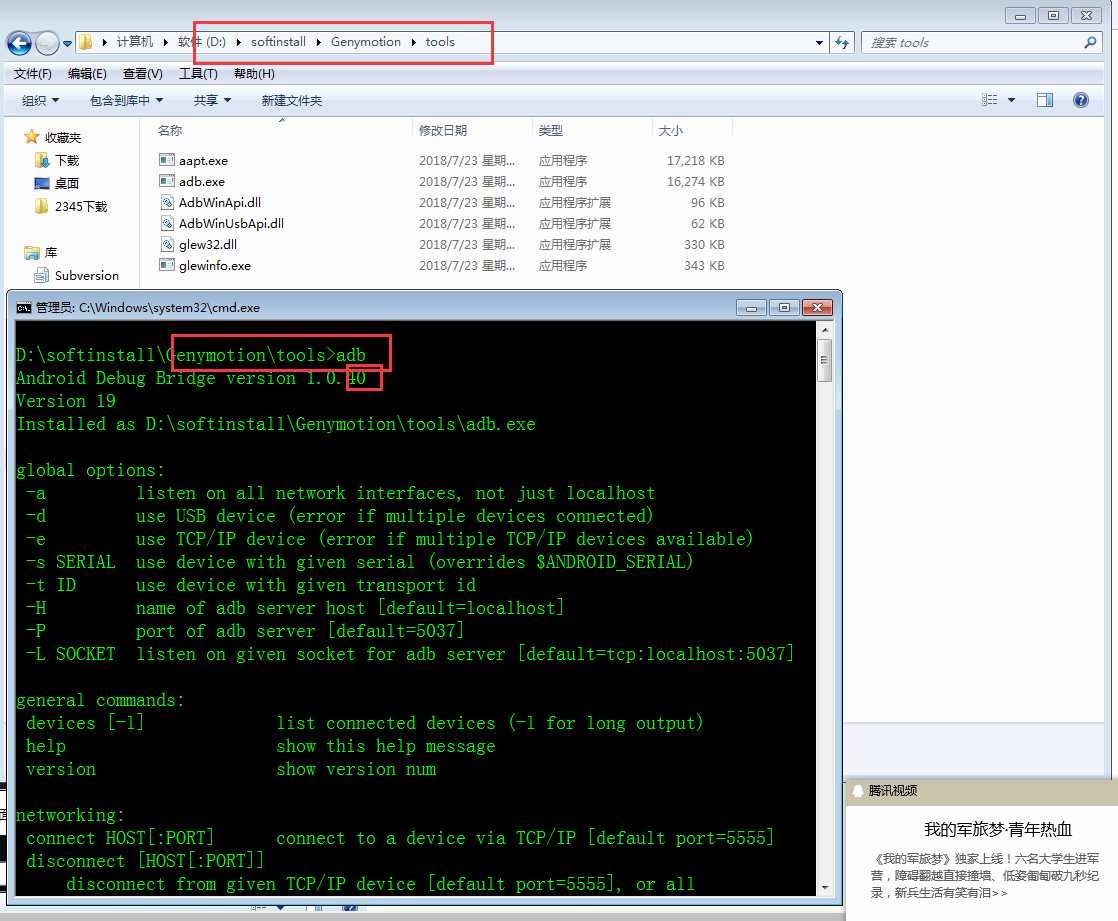Select the AdbWinApi.dll file icon
Viewport: 1118px width, 921px height.
click(167, 202)
